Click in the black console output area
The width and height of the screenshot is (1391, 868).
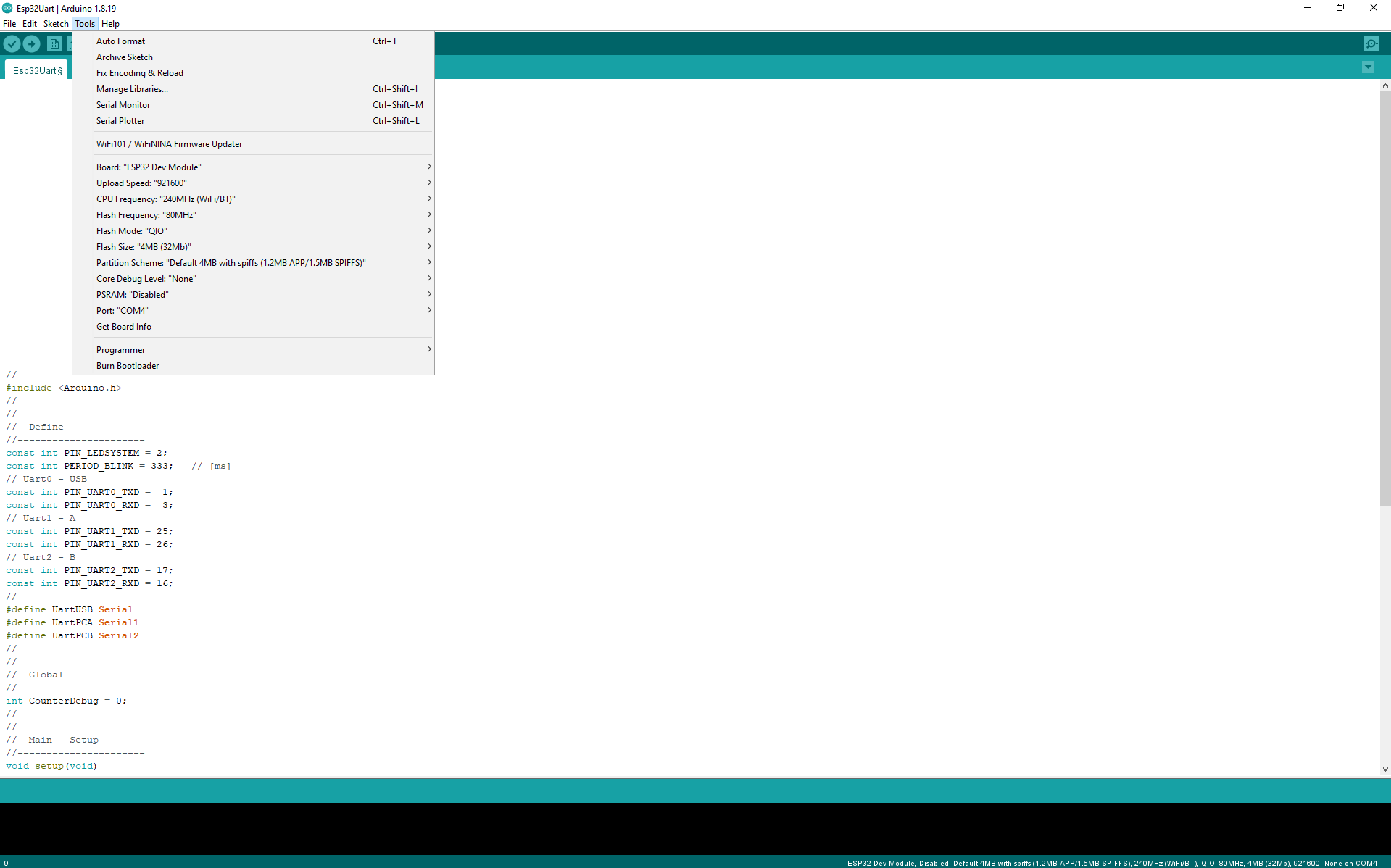point(695,829)
